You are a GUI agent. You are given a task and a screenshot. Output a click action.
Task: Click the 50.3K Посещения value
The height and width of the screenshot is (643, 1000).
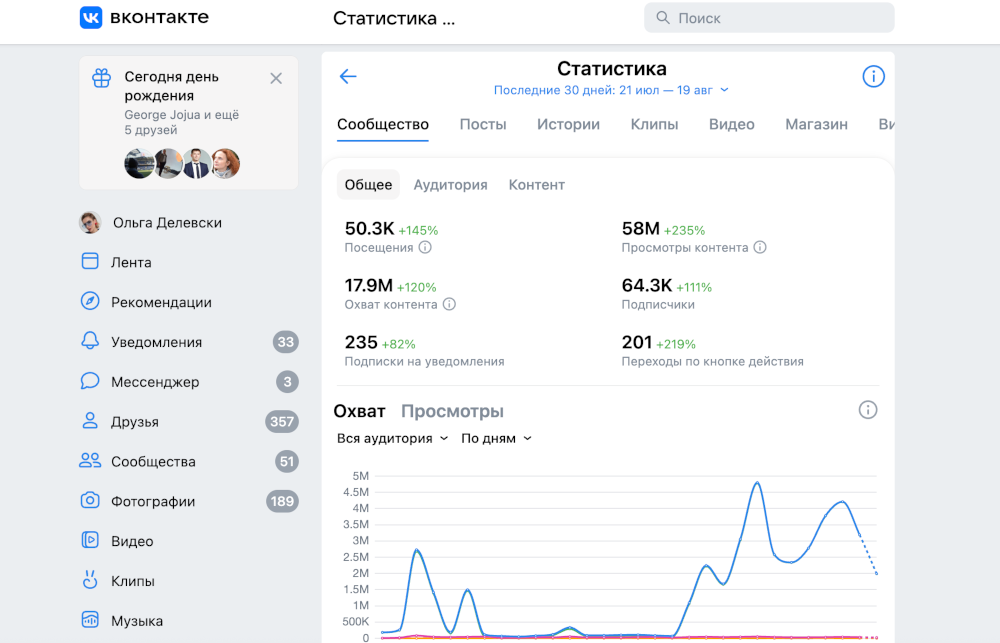369,228
